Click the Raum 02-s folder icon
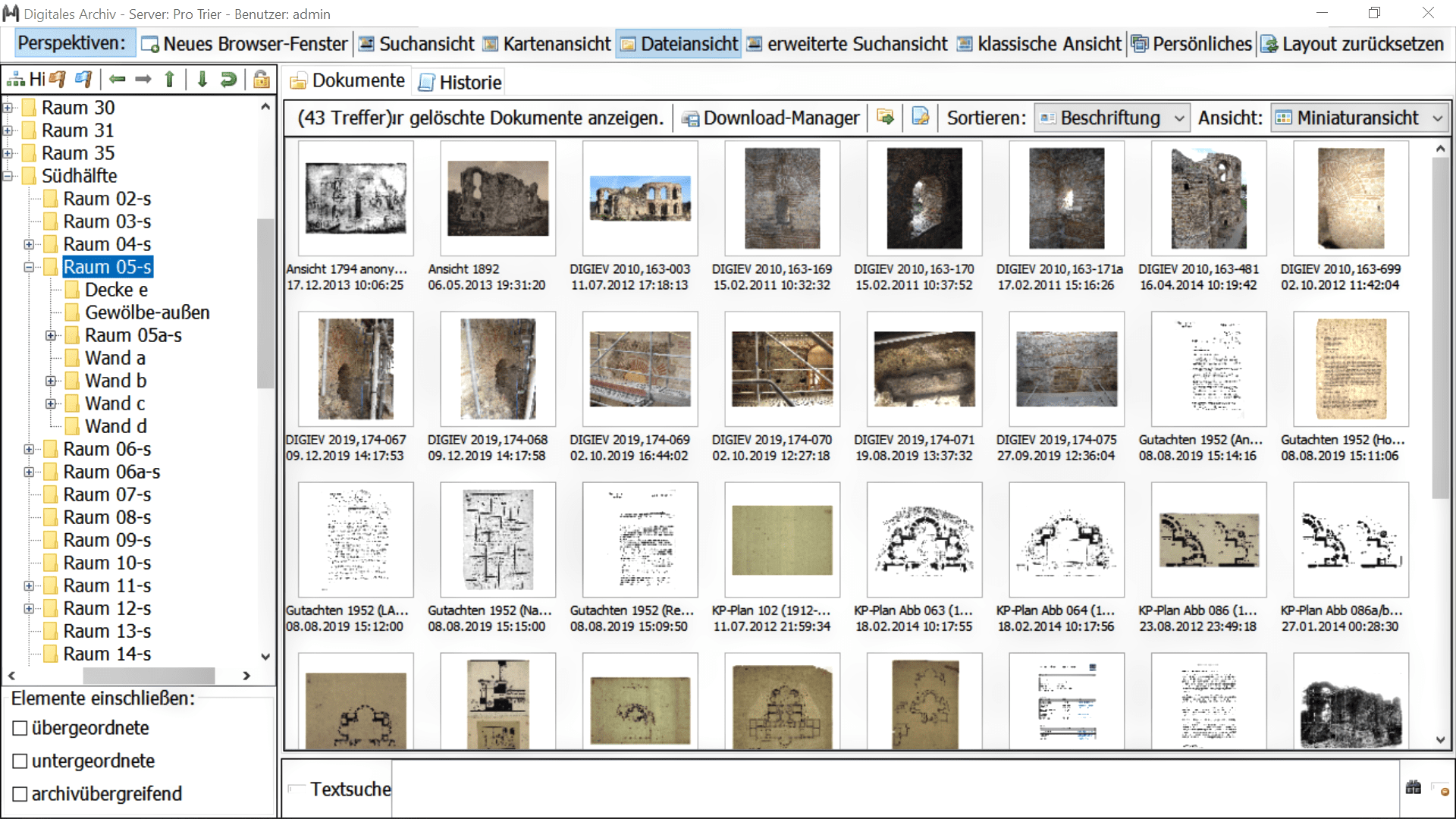Screen dimensions: 1456x819 [51, 199]
